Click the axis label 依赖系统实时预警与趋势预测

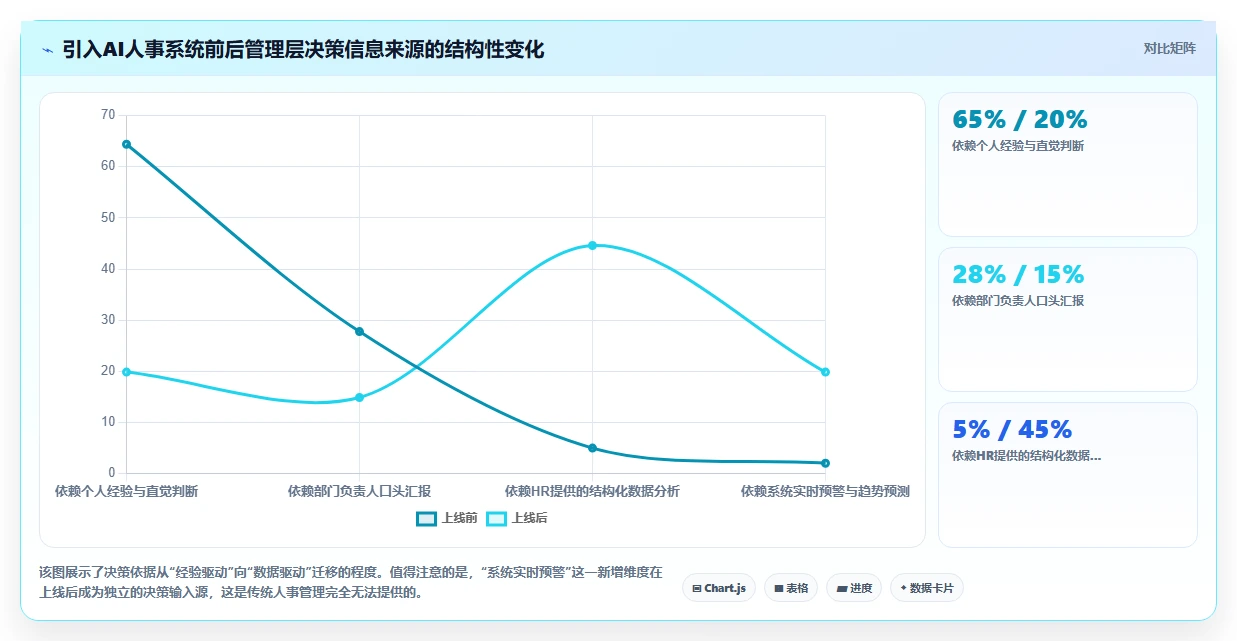825,491
